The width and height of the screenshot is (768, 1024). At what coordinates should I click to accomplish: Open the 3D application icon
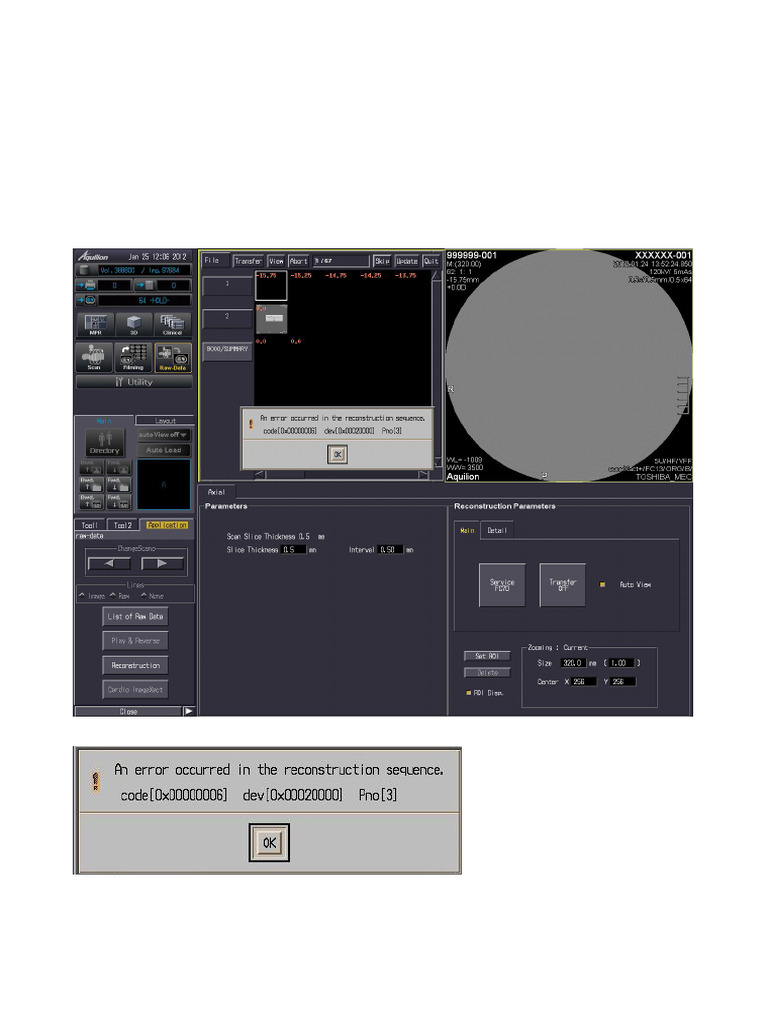[x=134, y=324]
